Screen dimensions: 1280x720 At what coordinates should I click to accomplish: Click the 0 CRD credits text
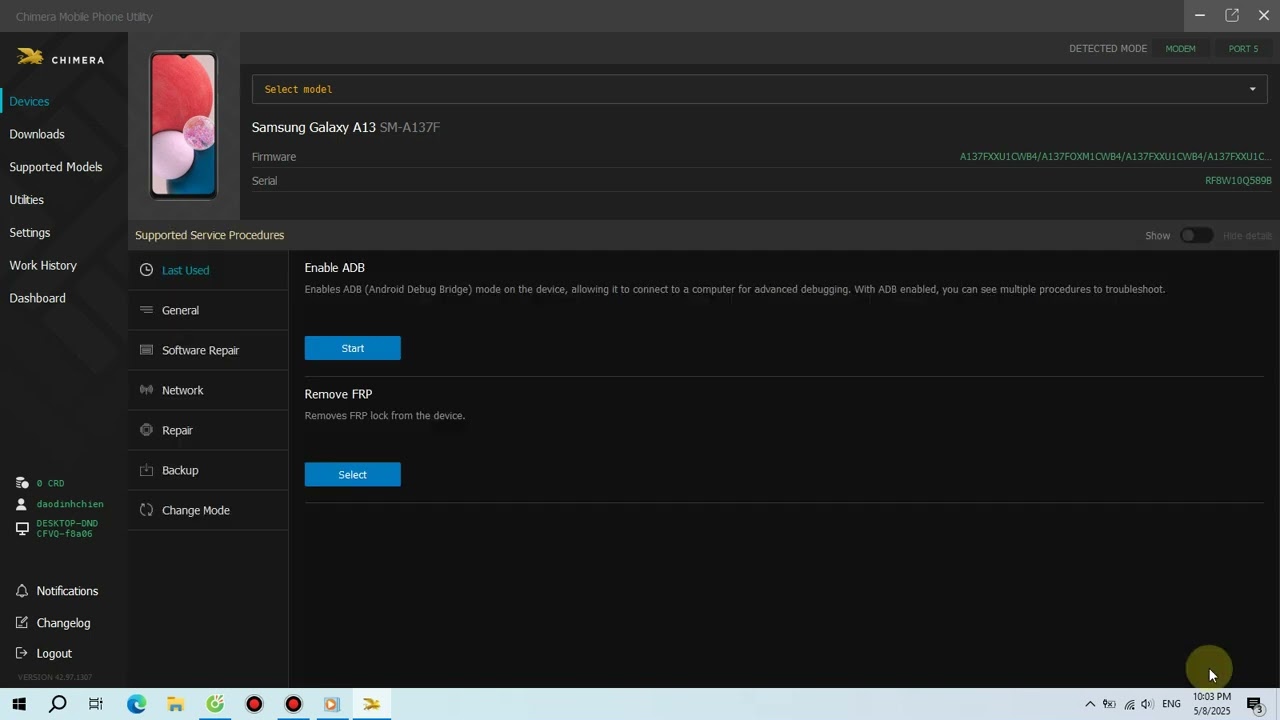(50, 483)
